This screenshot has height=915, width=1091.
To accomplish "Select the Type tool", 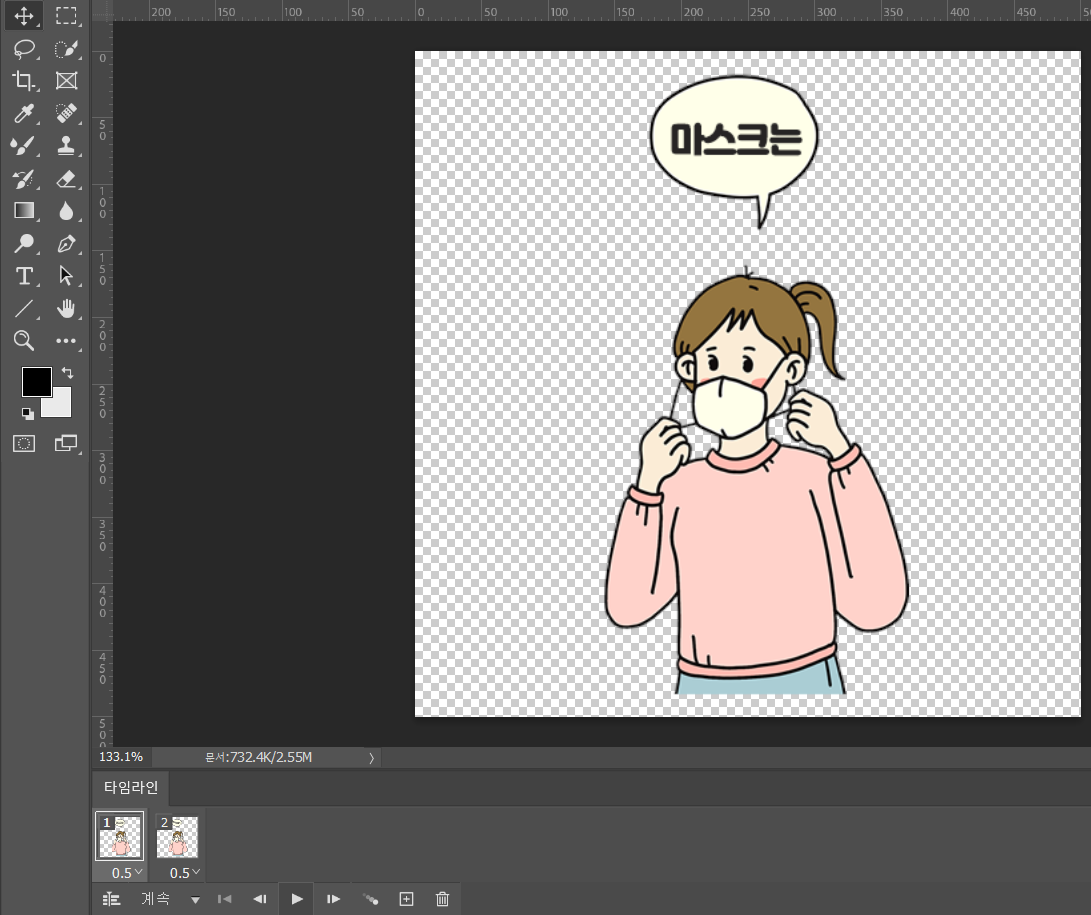I will (24, 276).
